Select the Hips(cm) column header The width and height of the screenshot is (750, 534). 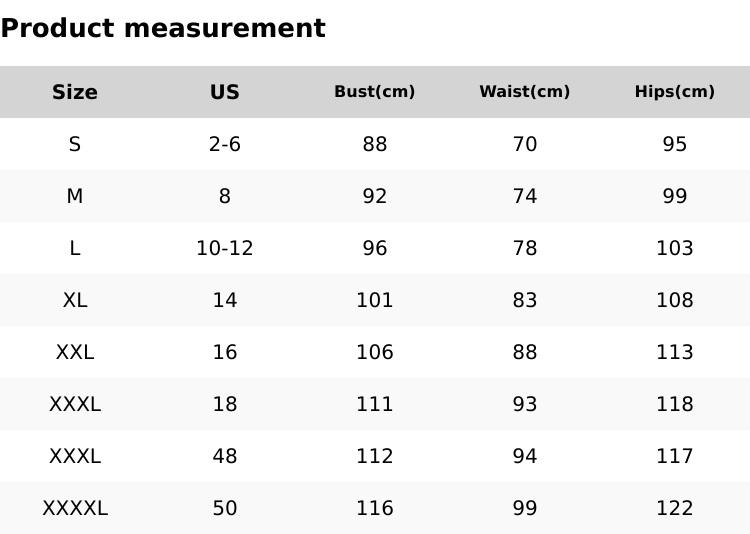[675, 92]
